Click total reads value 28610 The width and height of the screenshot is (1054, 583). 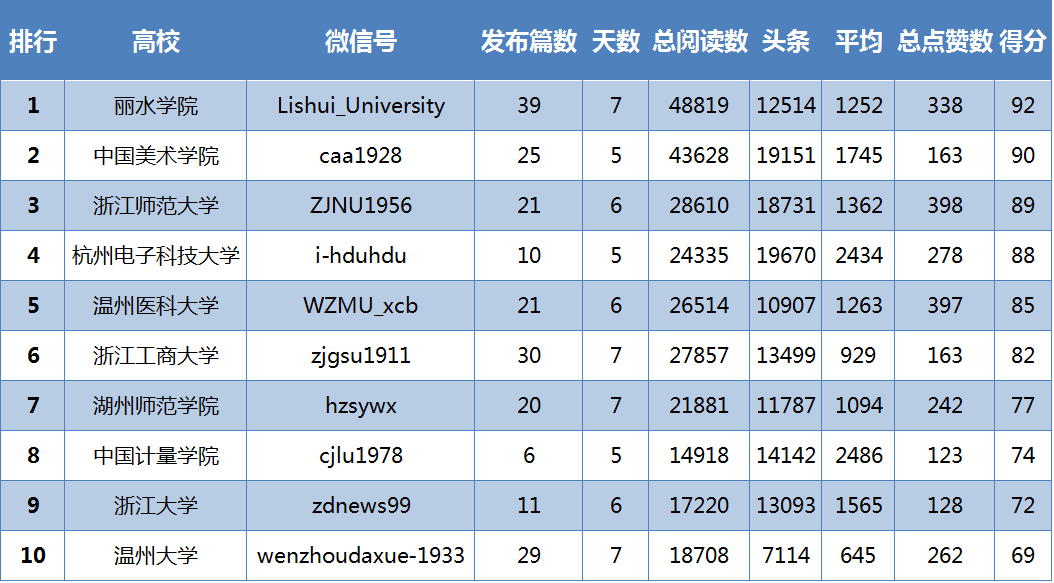[699, 205]
